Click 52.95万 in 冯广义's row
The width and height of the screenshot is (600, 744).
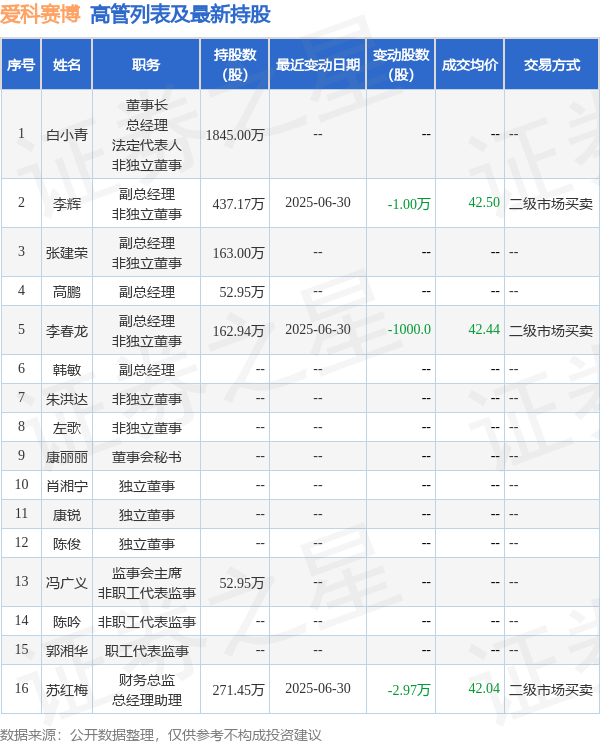click(241, 583)
